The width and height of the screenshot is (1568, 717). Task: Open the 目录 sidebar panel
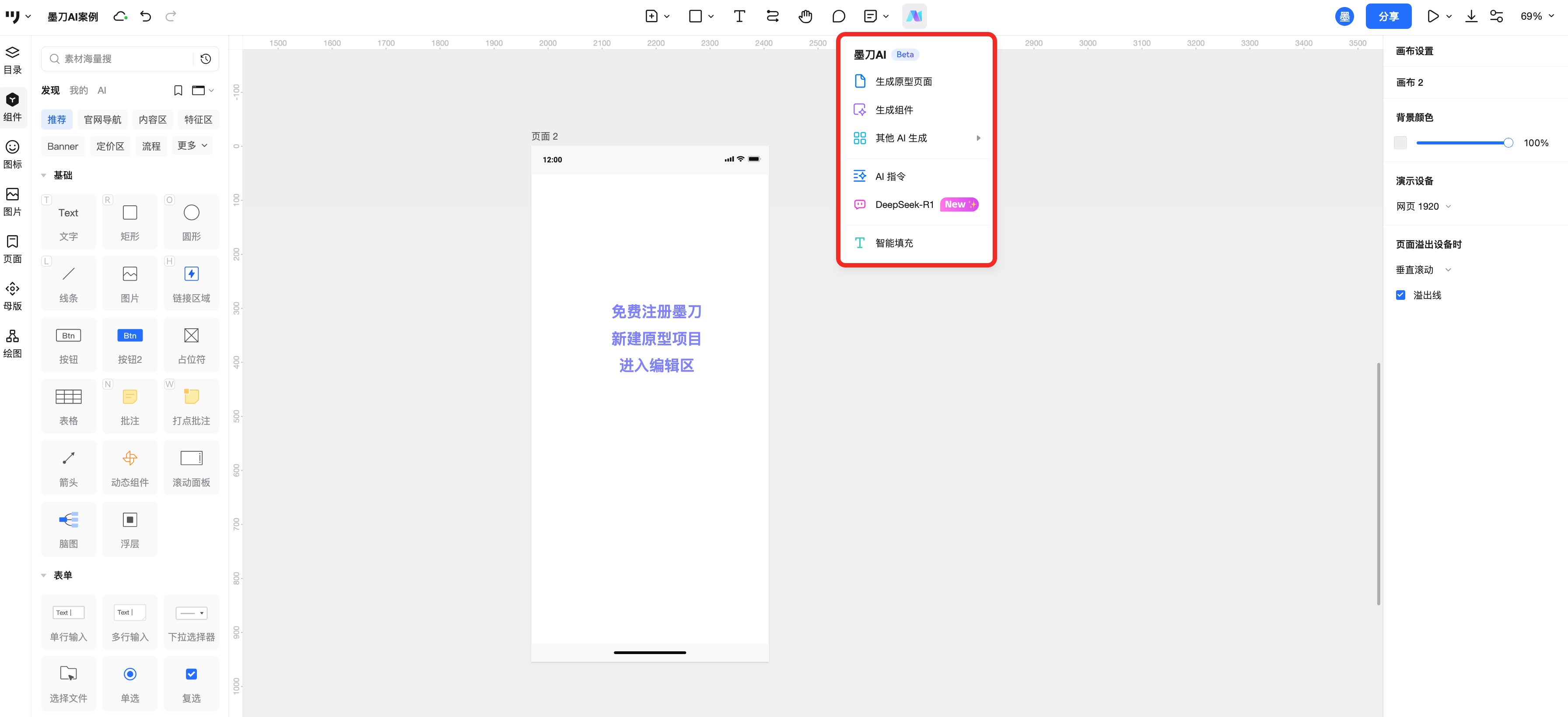[13, 60]
